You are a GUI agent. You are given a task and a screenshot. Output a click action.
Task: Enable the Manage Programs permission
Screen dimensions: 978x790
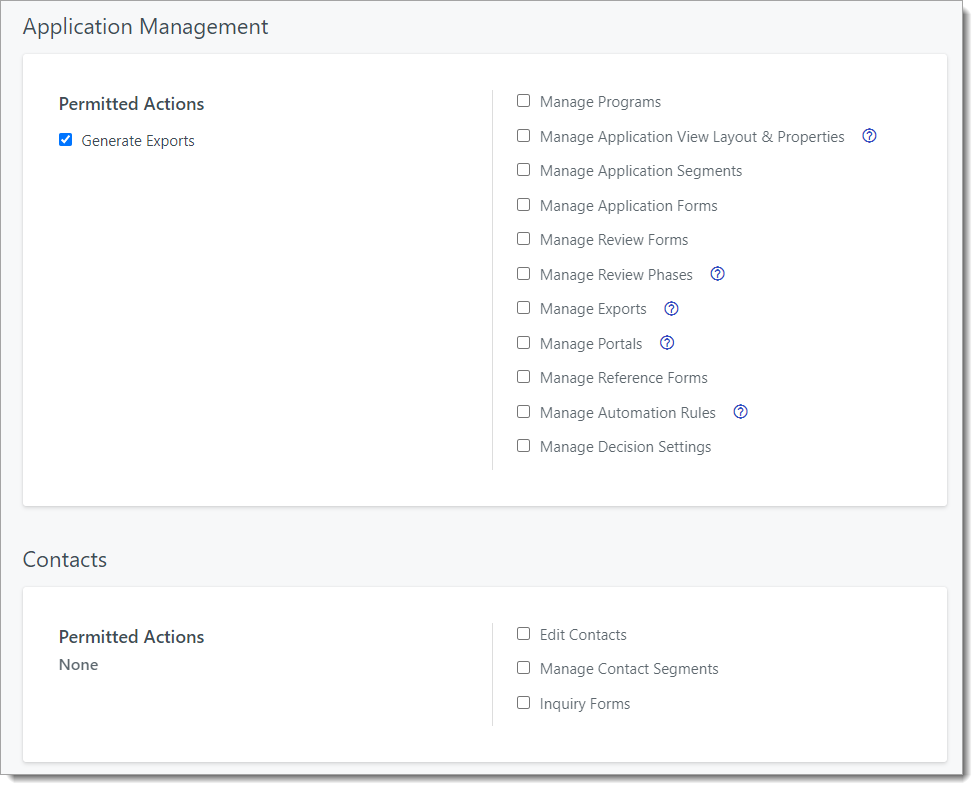523,100
